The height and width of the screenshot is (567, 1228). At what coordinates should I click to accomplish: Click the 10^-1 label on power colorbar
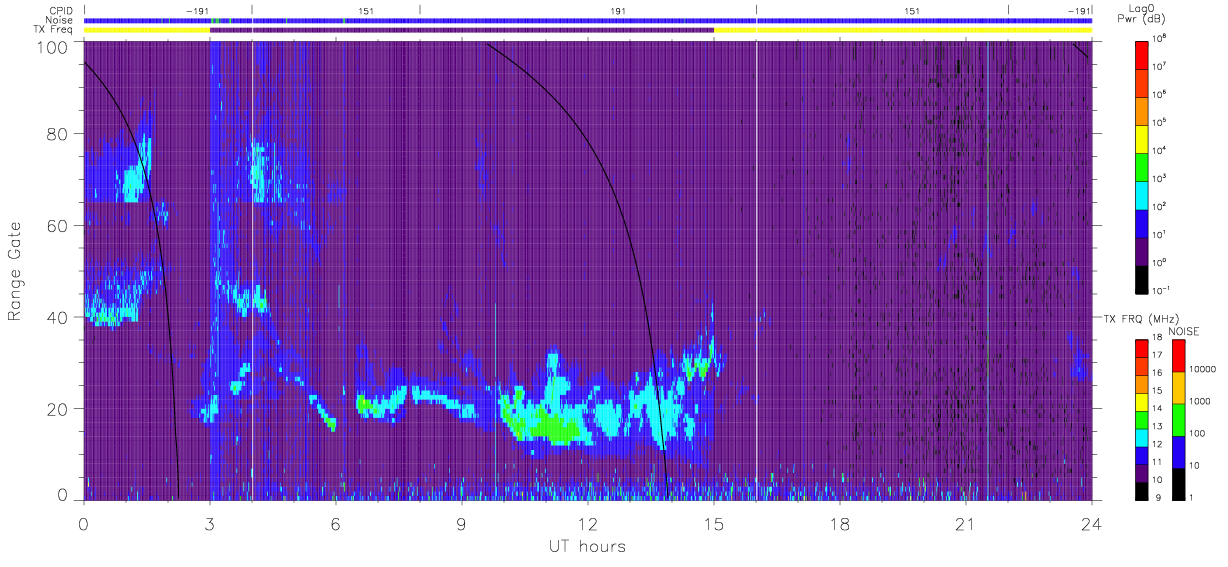click(1161, 291)
